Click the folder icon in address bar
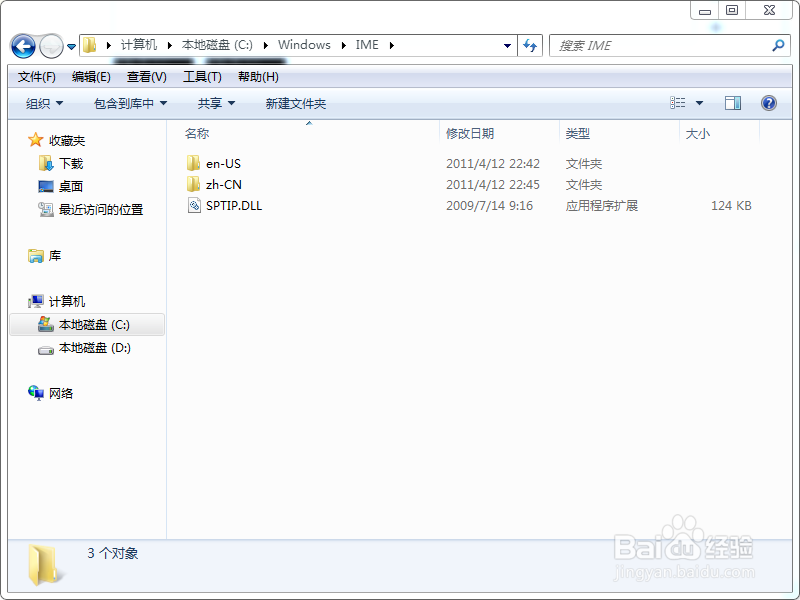The image size is (800, 600). 90,45
